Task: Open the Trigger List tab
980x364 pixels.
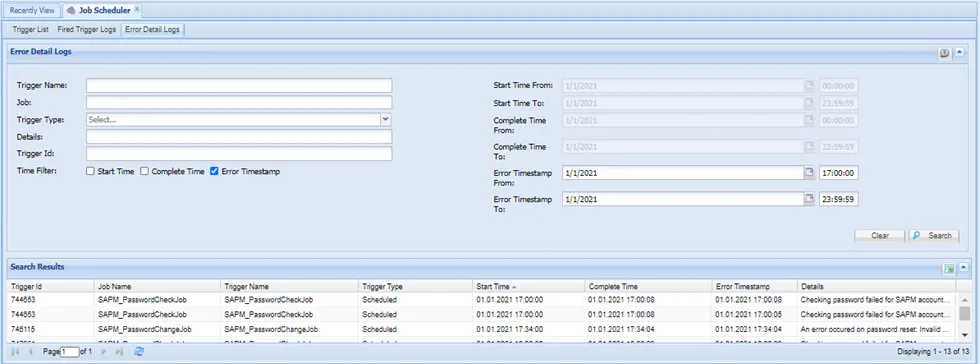Action: [x=31, y=29]
